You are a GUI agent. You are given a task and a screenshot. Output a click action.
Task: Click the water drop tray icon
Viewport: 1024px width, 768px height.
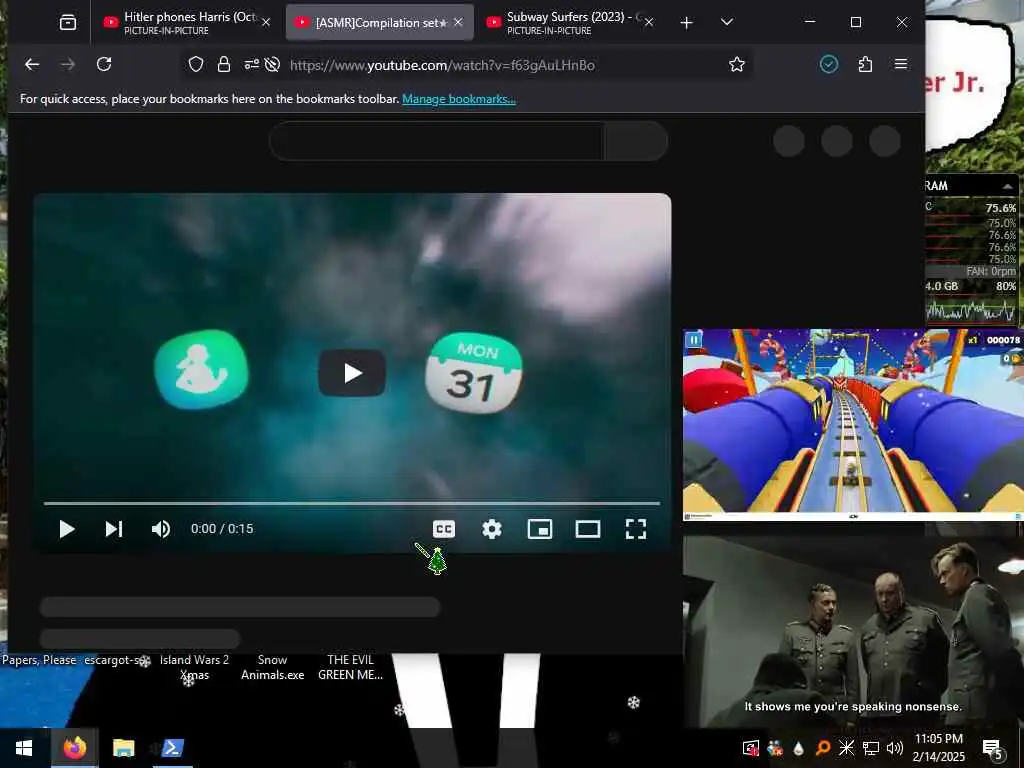pyautogui.click(x=799, y=748)
